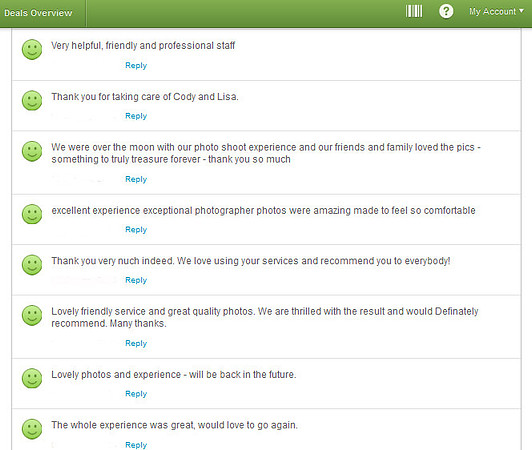Image resolution: width=532 pixels, height=450 pixels.
Task: Reply to 'will be back in the future' review
Action: (136, 394)
